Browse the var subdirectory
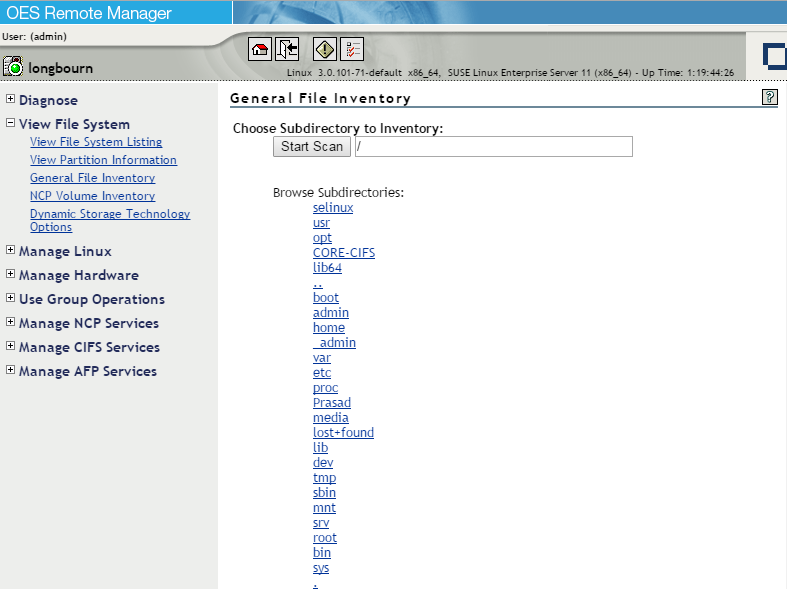This screenshot has height=589, width=787. click(x=322, y=358)
